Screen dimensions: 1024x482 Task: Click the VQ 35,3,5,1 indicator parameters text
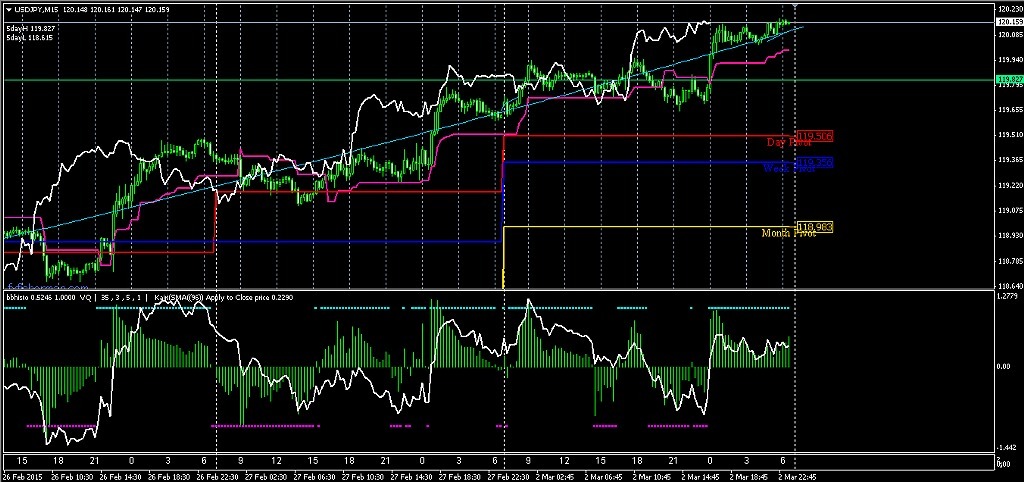(x=115, y=297)
